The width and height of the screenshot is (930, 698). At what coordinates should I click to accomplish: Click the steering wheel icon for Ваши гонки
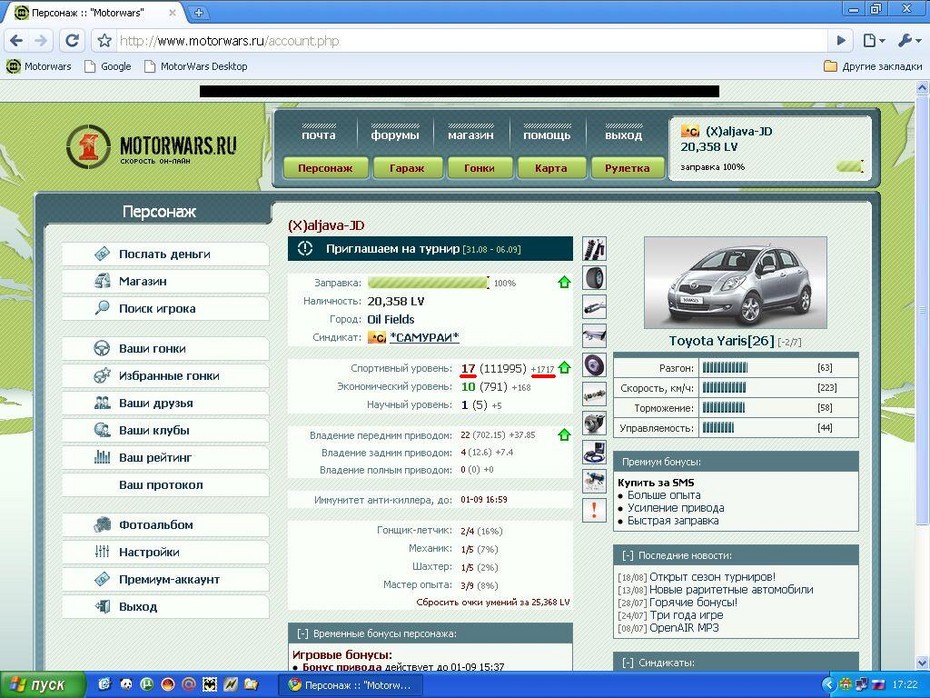pyautogui.click(x=102, y=348)
